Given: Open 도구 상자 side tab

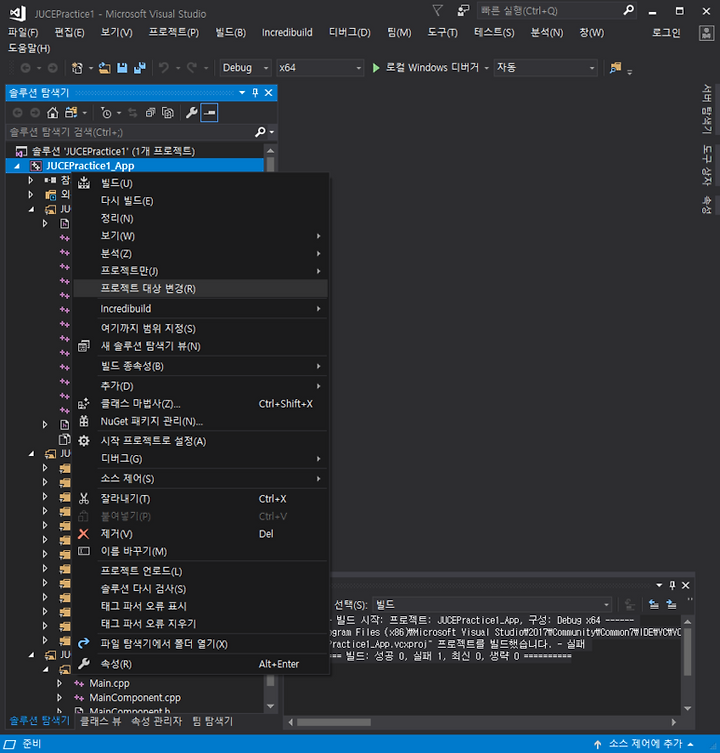Looking at the screenshot, I should 707,165.
